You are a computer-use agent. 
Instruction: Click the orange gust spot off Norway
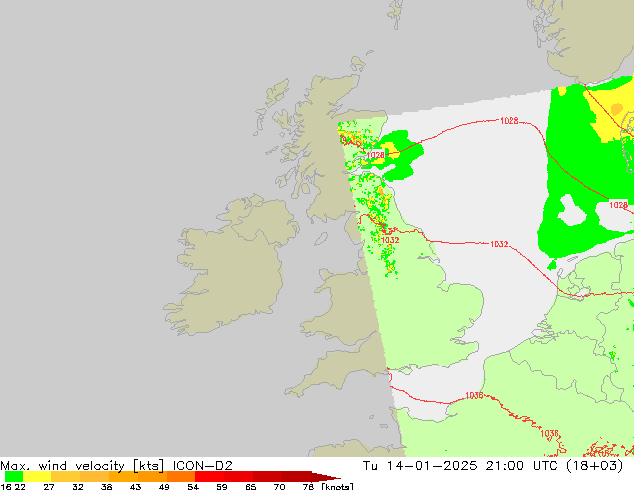tap(617, 109)
